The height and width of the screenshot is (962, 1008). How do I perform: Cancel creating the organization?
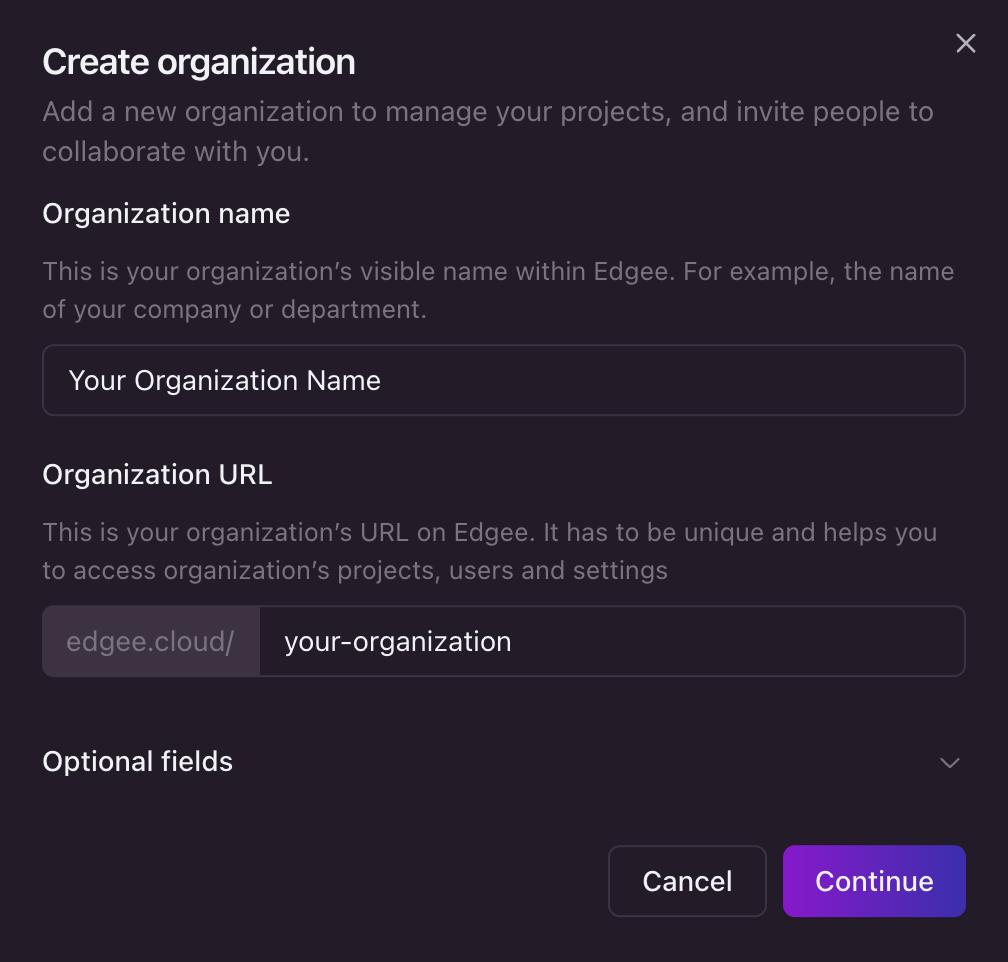(x=687, y=881)
